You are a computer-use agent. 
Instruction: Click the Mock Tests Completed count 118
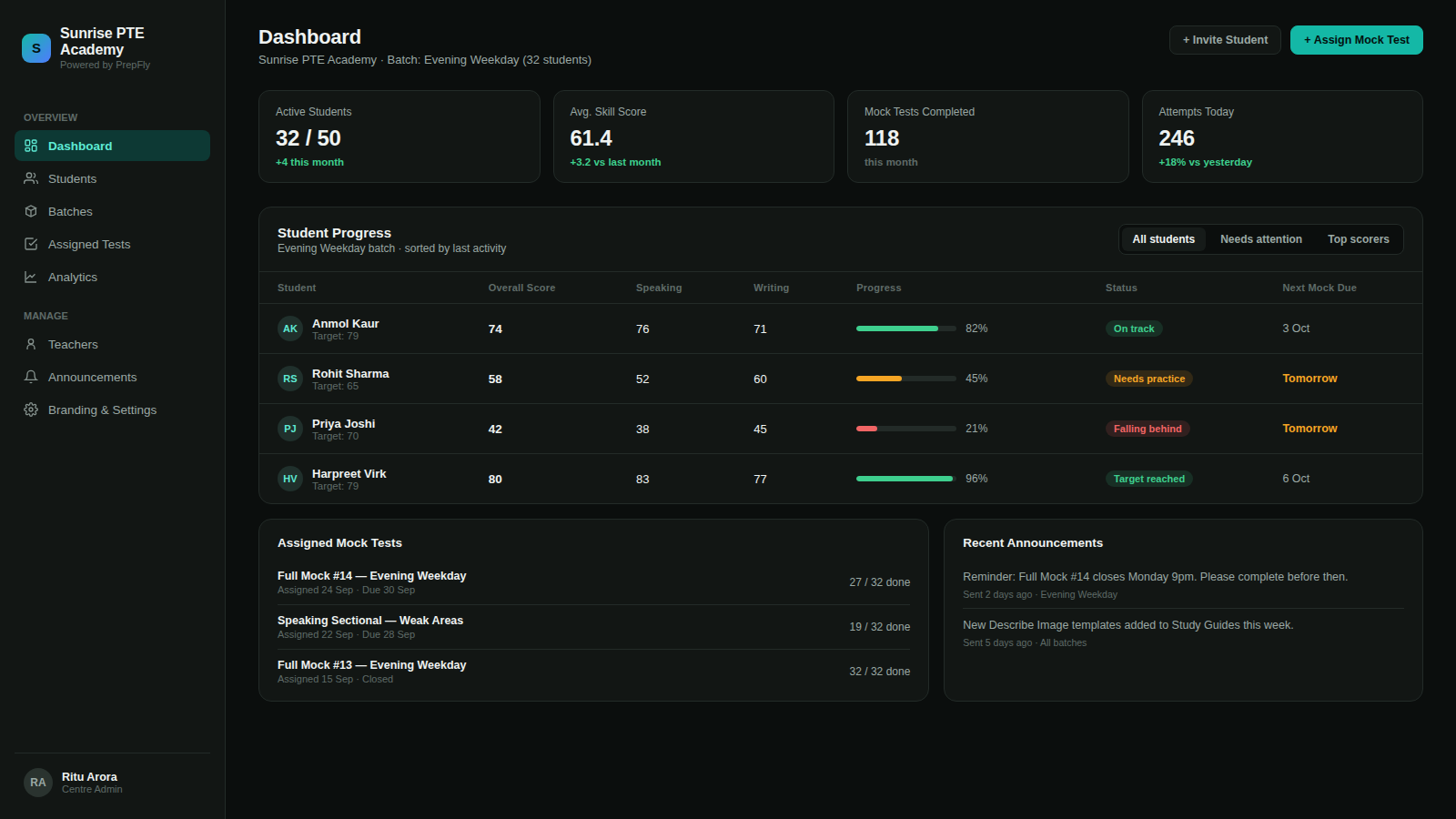tap(882, 138)
